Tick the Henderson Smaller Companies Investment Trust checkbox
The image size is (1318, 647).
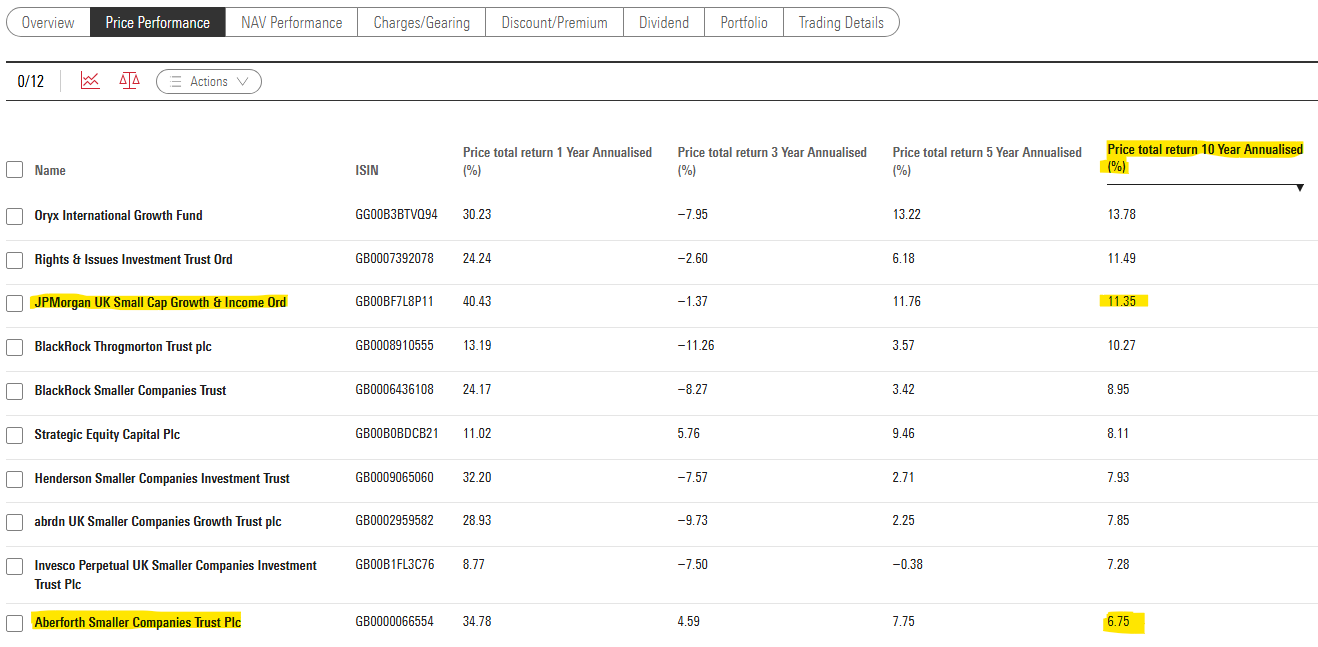(14, 479)
